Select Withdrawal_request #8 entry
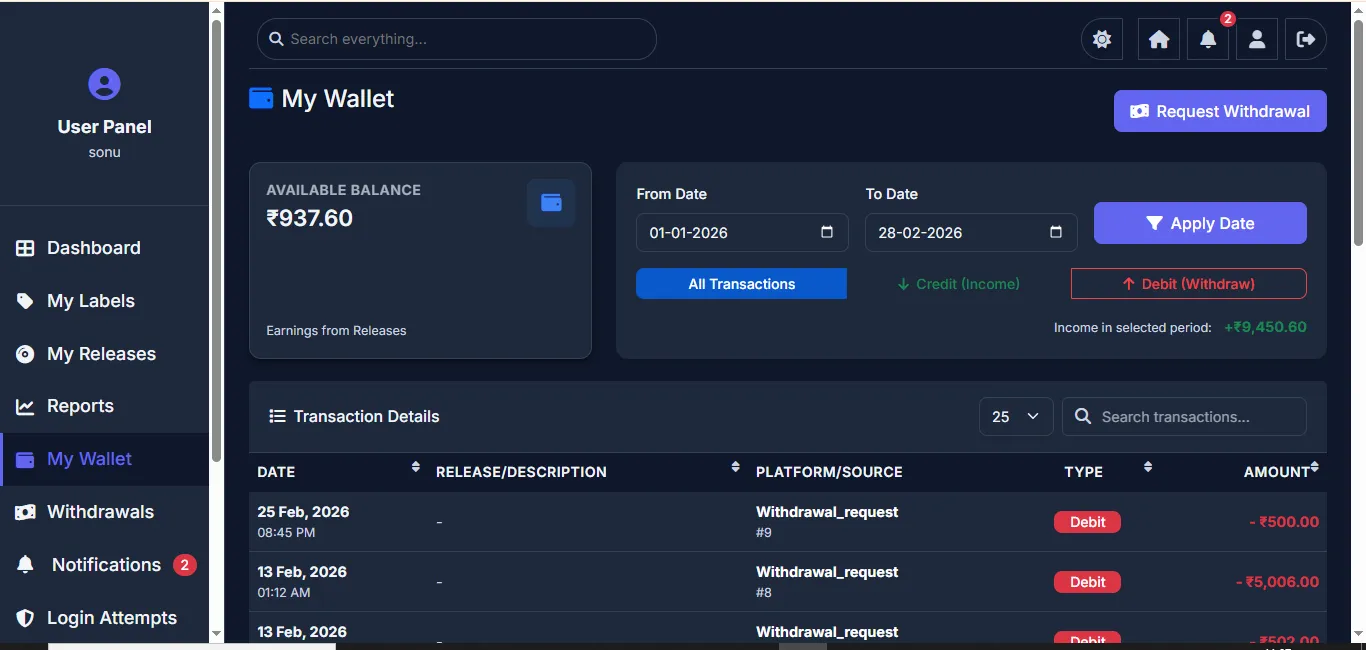The image size is (1366, 650). click(827, 581)
